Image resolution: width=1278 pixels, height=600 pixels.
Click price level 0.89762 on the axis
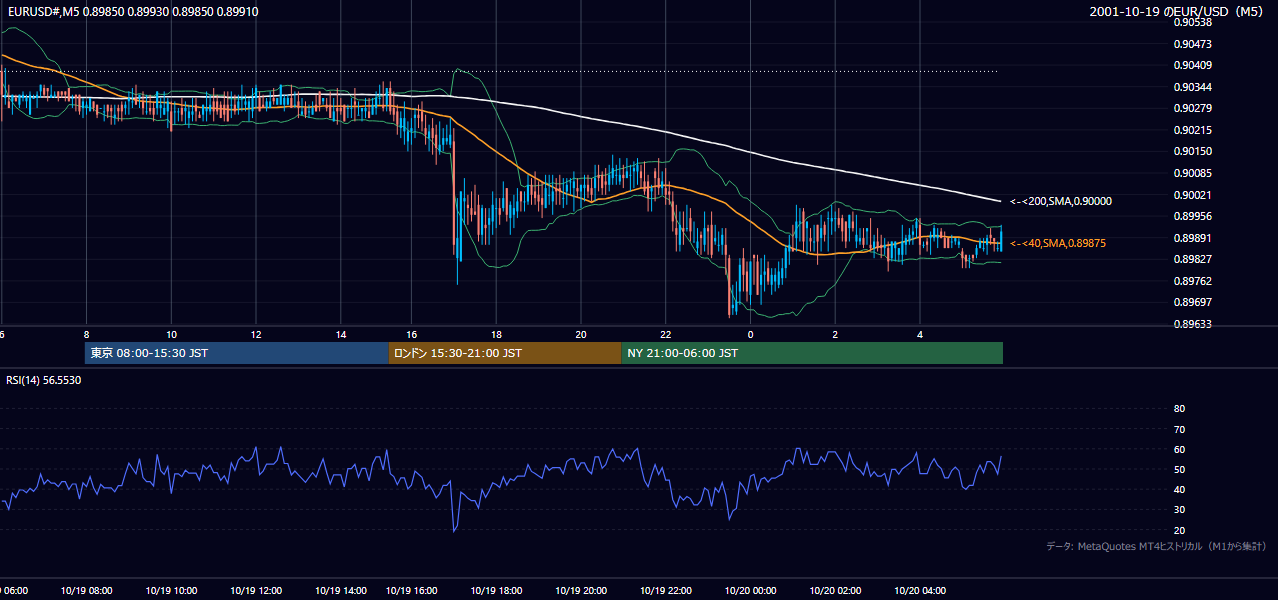click(x=1192, y=281)
